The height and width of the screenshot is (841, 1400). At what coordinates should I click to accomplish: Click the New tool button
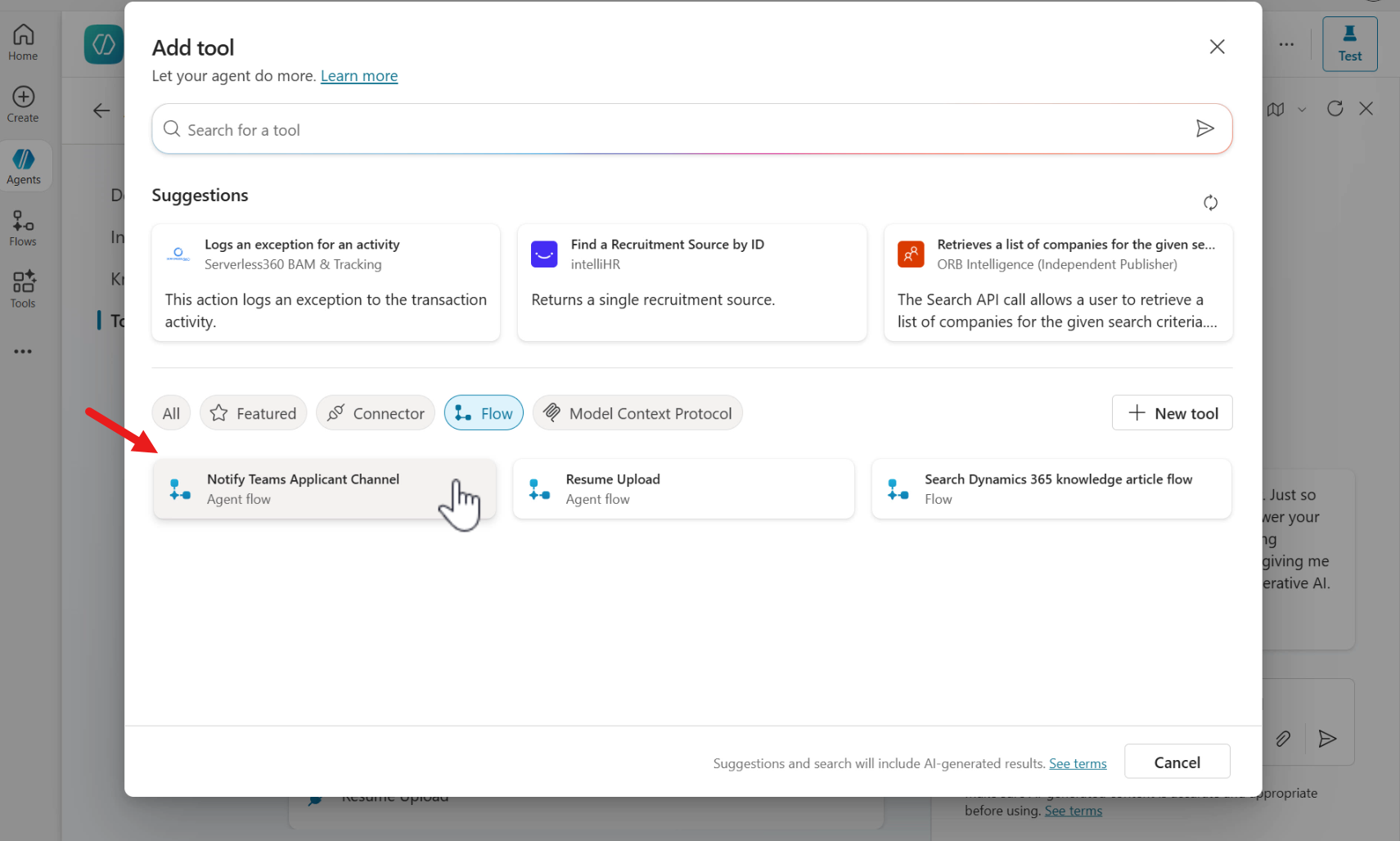[1172, 413]
